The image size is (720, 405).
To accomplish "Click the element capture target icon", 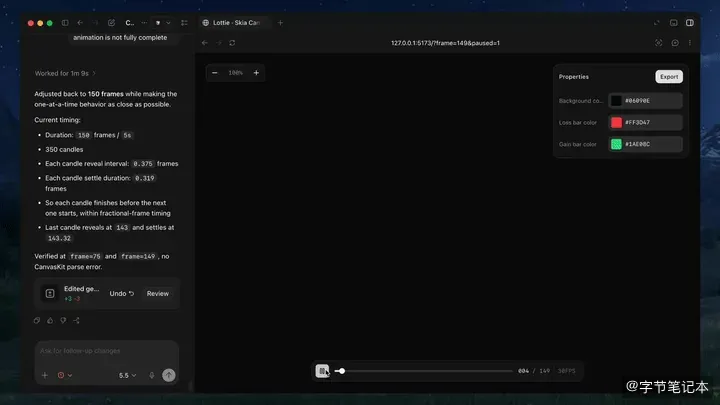I will tap(658, 43).
